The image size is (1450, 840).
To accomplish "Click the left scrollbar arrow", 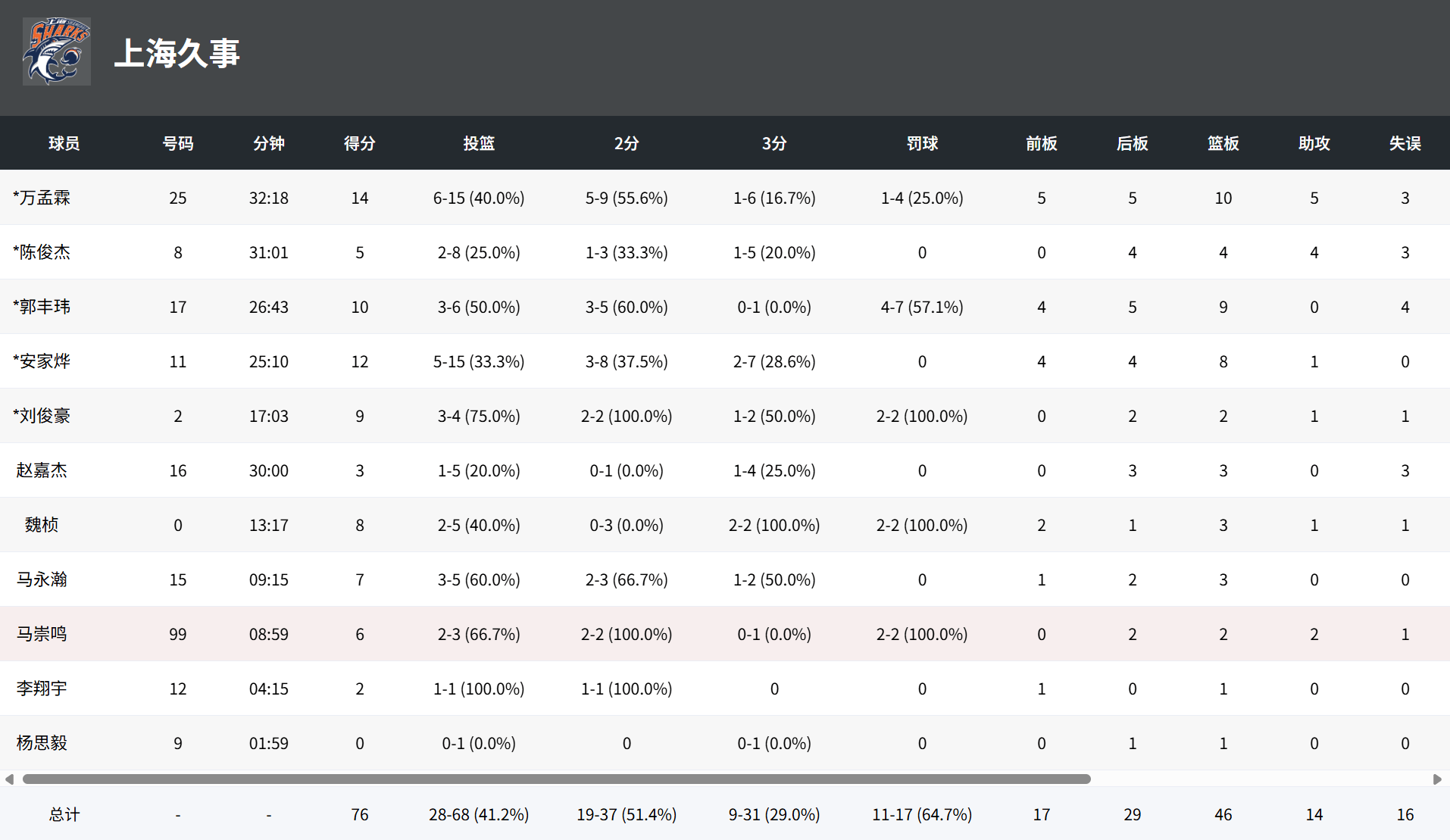I will (9, 779).
